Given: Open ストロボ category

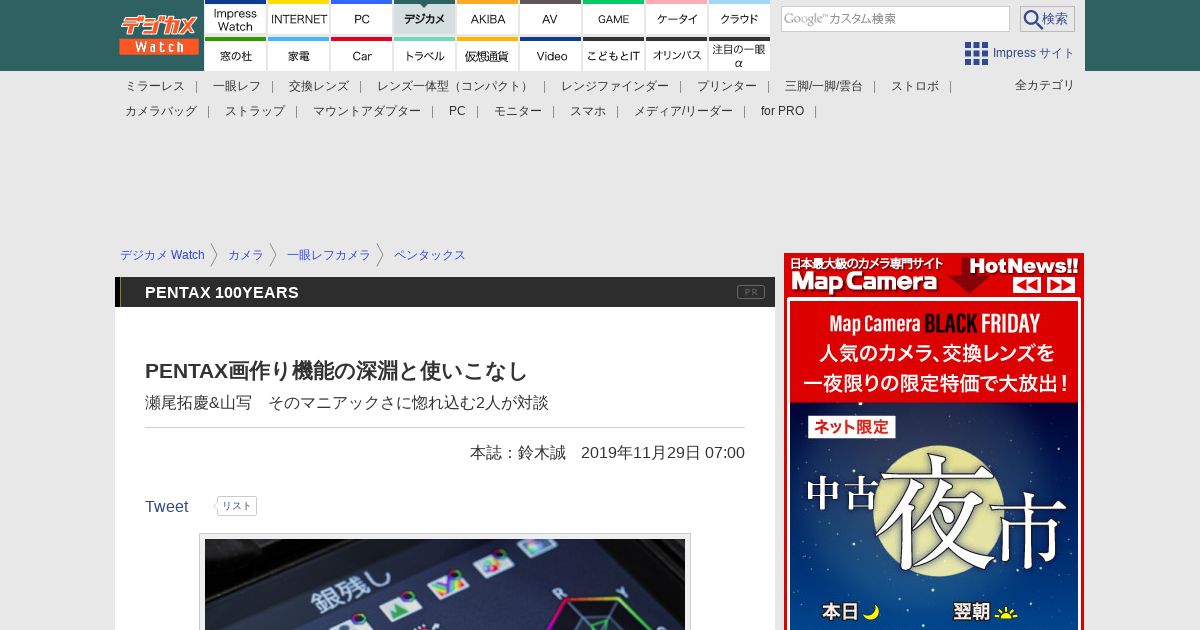Looking at the screenshot, I should coord(915,86).
